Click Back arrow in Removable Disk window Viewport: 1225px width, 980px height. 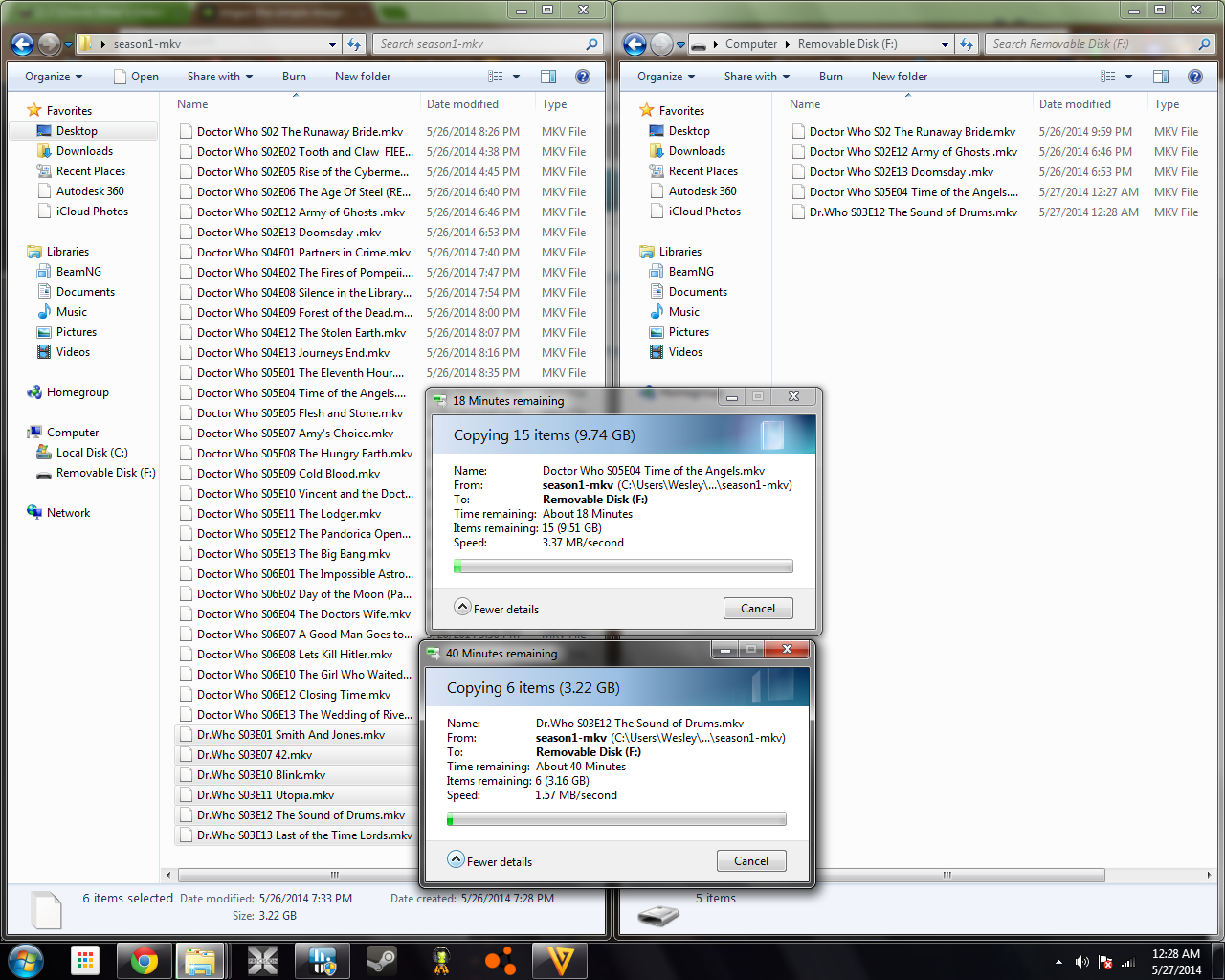635,44
